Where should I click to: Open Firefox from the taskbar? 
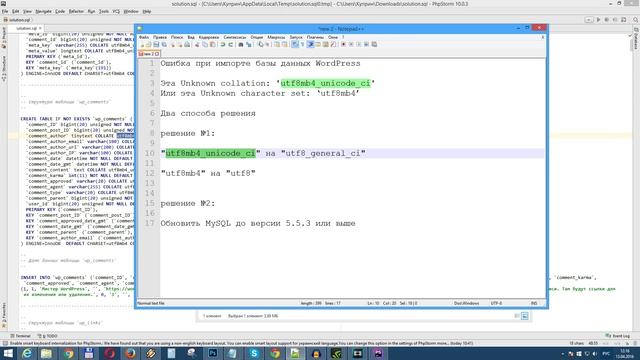[130, 353]
